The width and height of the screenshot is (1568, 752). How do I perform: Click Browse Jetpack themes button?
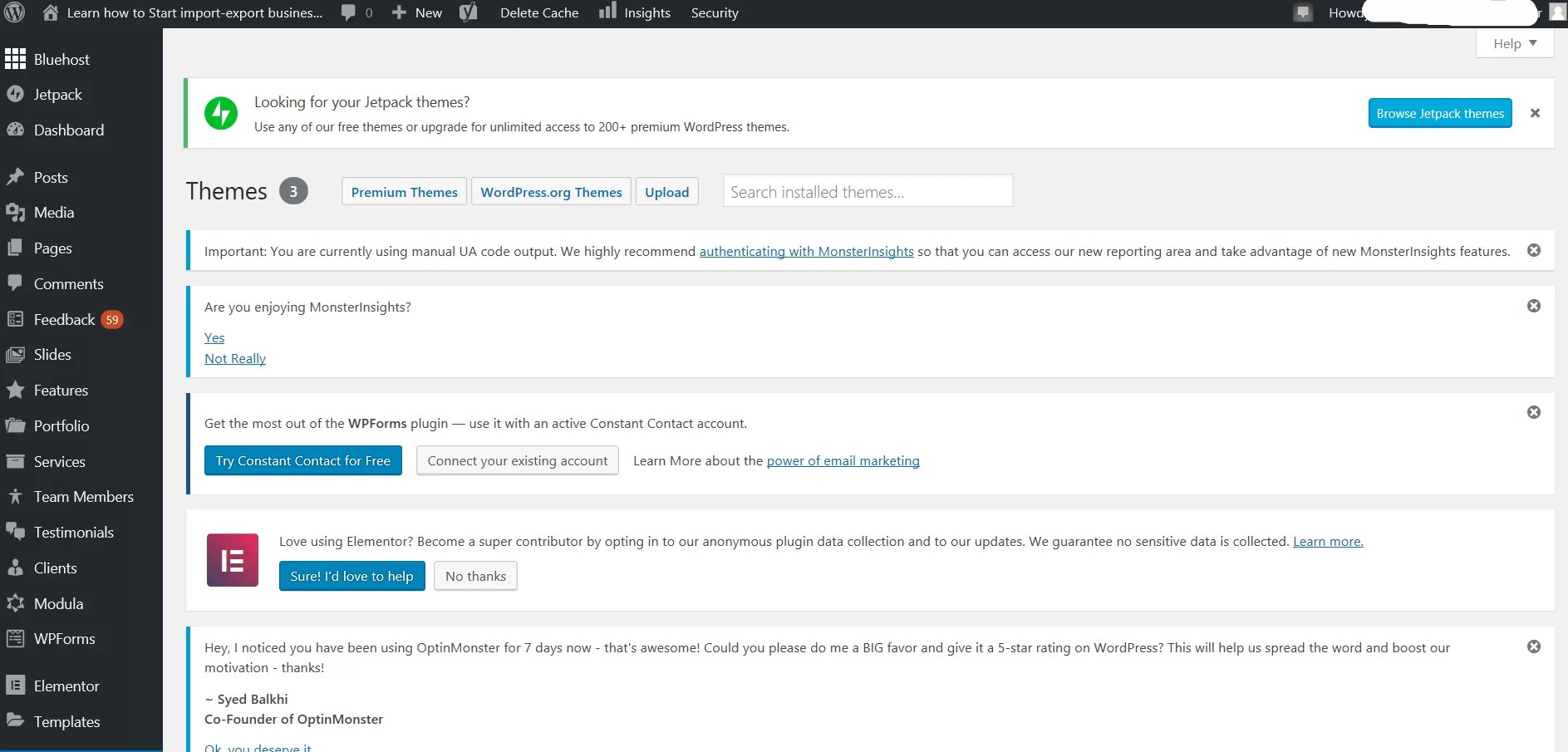[1440, 113]
